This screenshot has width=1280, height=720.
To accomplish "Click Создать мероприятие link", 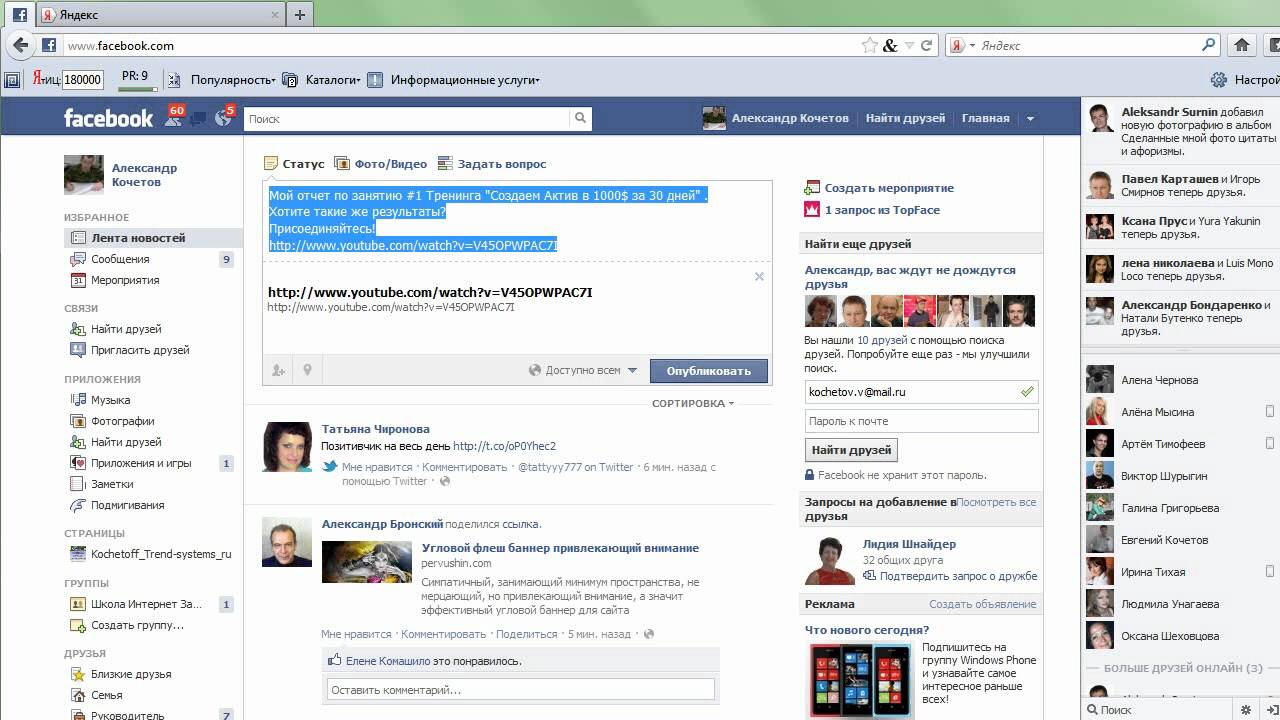I will point(889,188).
